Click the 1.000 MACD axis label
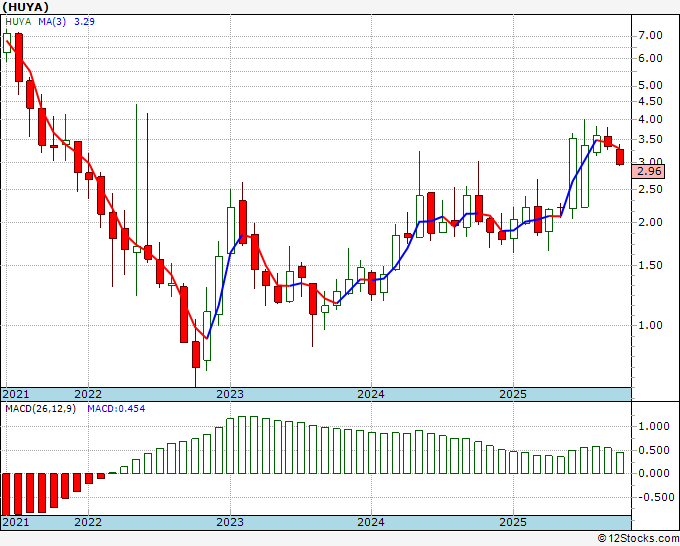The height and width of the screenshot is (546, 680). point(654,427)
